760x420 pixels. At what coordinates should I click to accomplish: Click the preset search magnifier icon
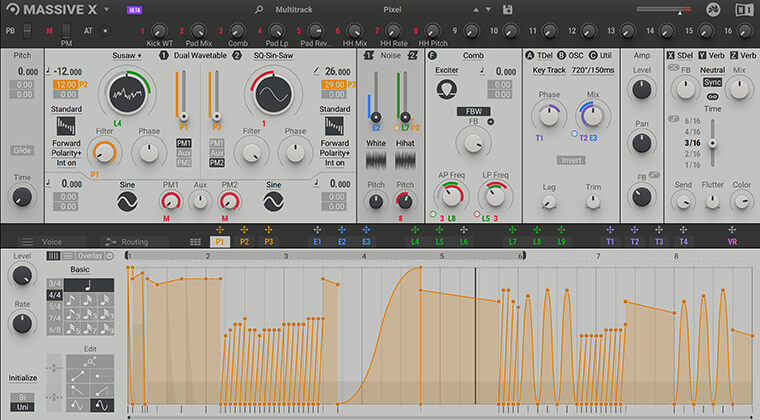pyautogui.click(x=259, y=9)
